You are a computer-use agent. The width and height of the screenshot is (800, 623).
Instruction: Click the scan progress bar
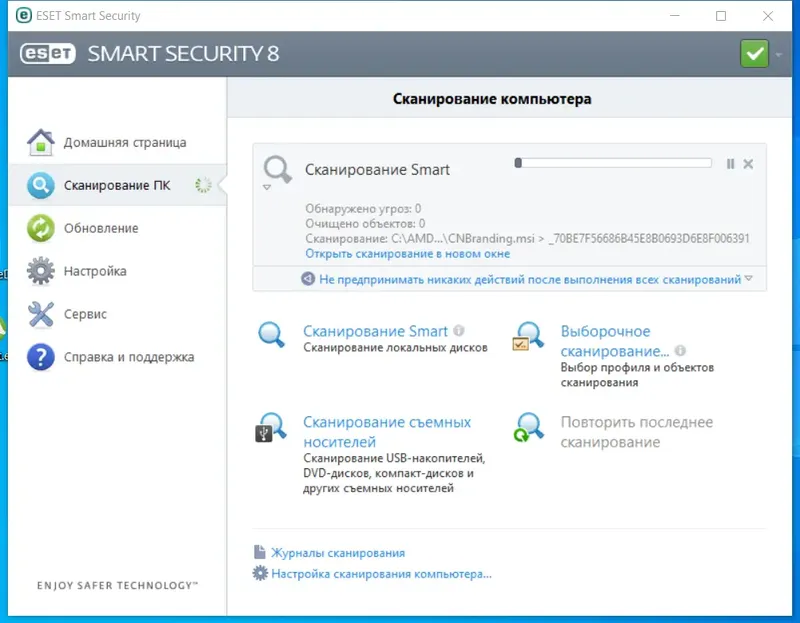pos(612,163)
